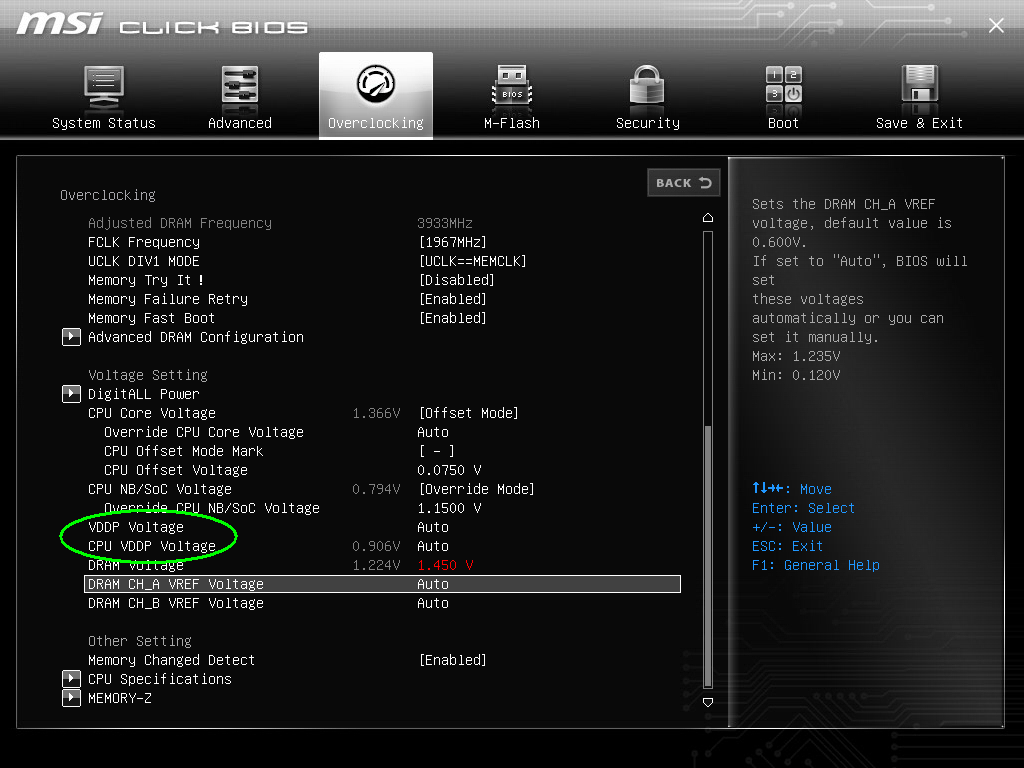This screenshot has height=768, width=1024.
Task: Click F1: General Help hint
Action: point(816,565)
